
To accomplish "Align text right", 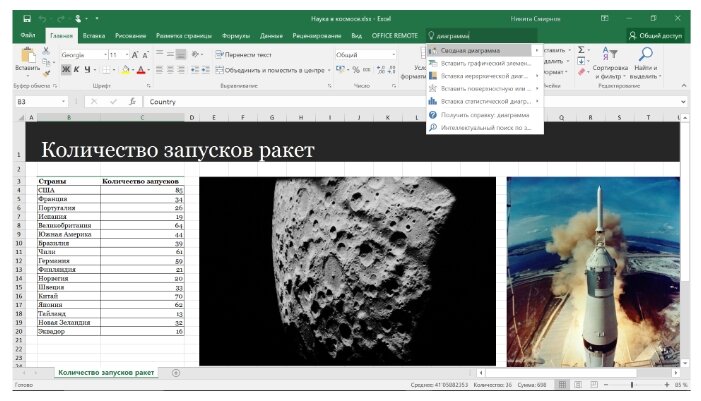I will (x=181, y=70).
